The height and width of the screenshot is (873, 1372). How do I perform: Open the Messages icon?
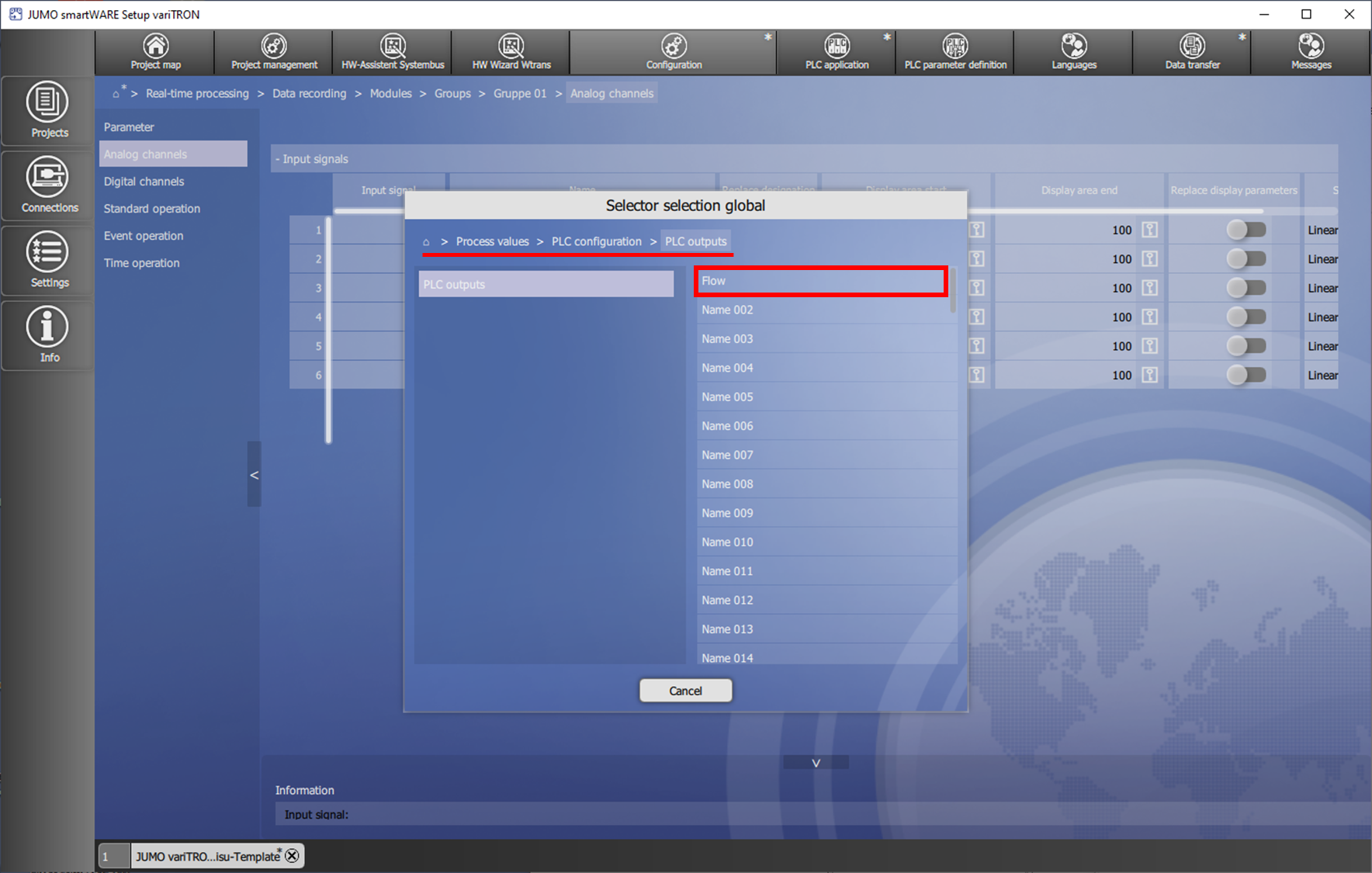coord(1311,52)
